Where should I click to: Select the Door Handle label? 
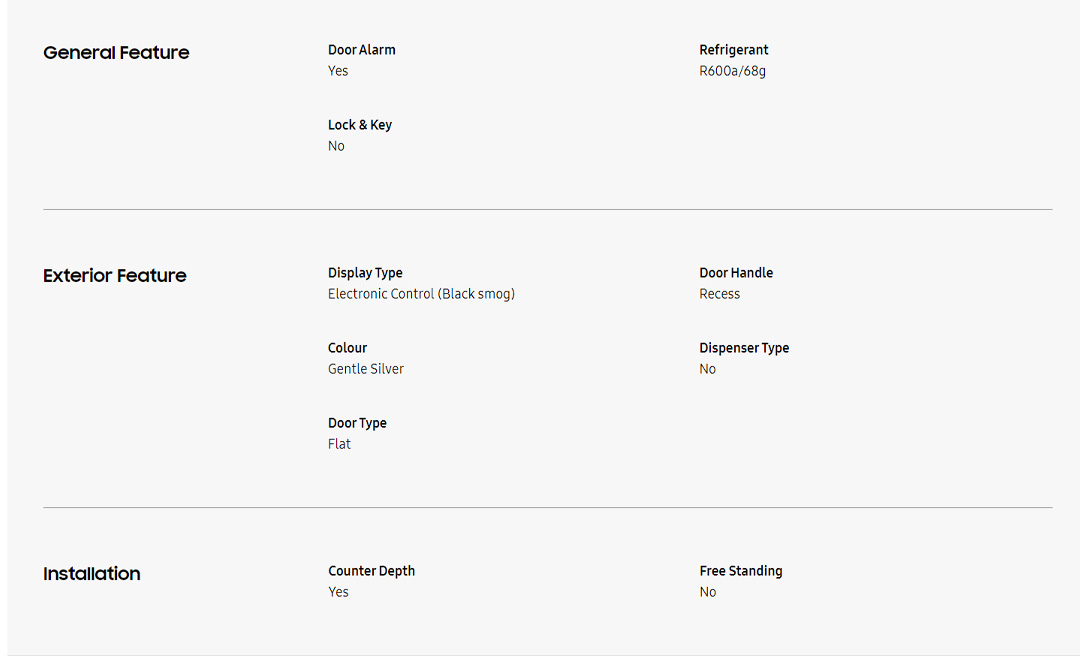click(736, 273)
